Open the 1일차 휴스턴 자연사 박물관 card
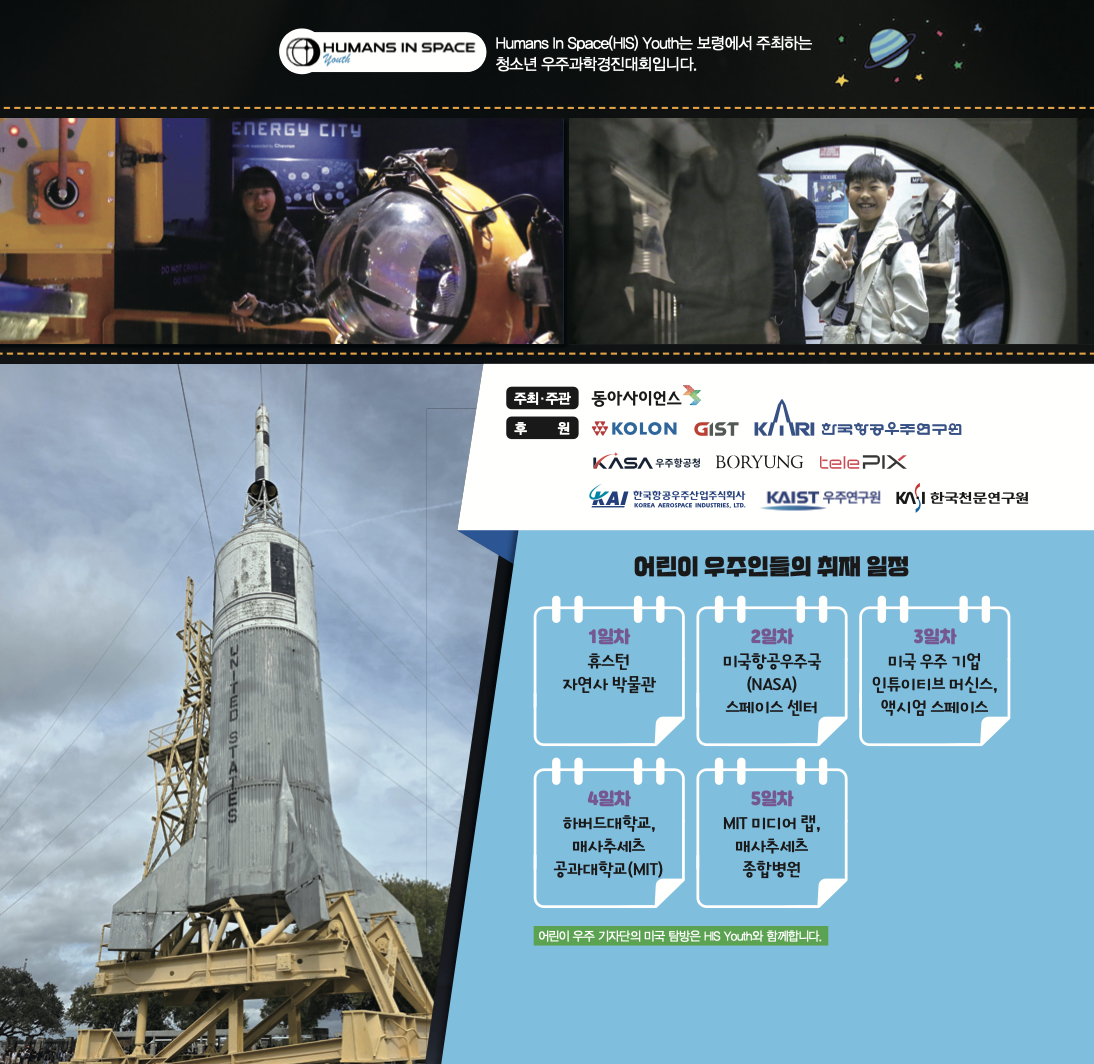This screenshot has width=1094, height=1064. pos(609,673)
